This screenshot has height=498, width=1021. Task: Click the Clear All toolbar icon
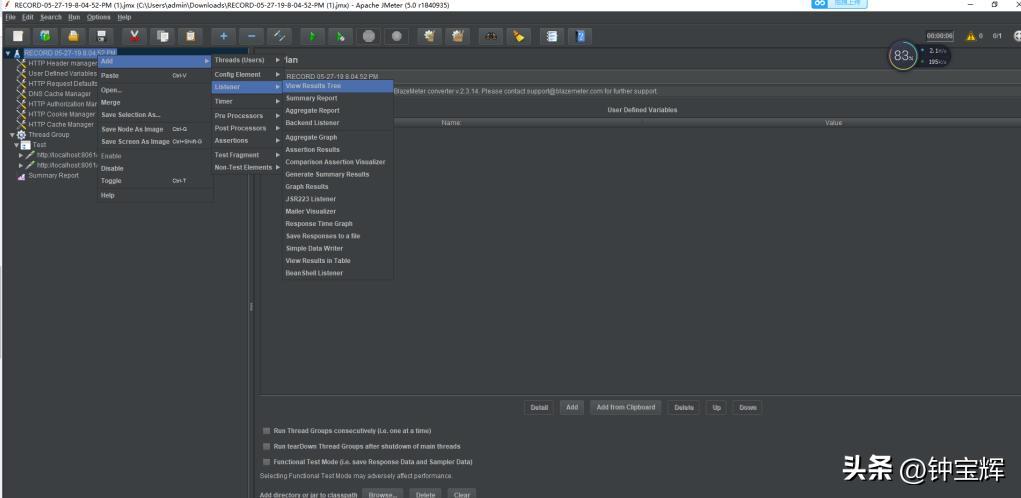point(458,36)
